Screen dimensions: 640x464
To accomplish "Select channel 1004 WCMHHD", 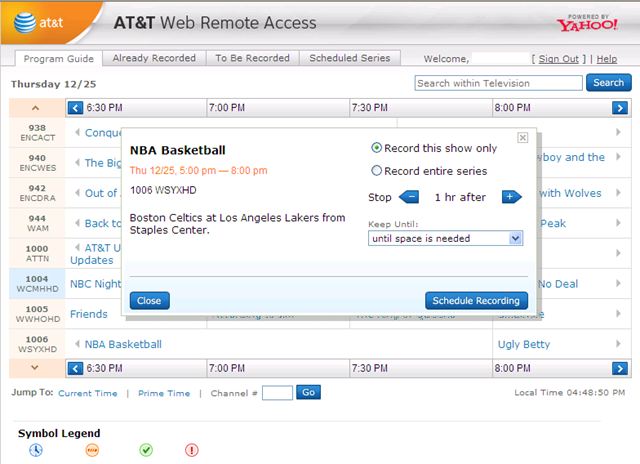I will pos(37,284).
